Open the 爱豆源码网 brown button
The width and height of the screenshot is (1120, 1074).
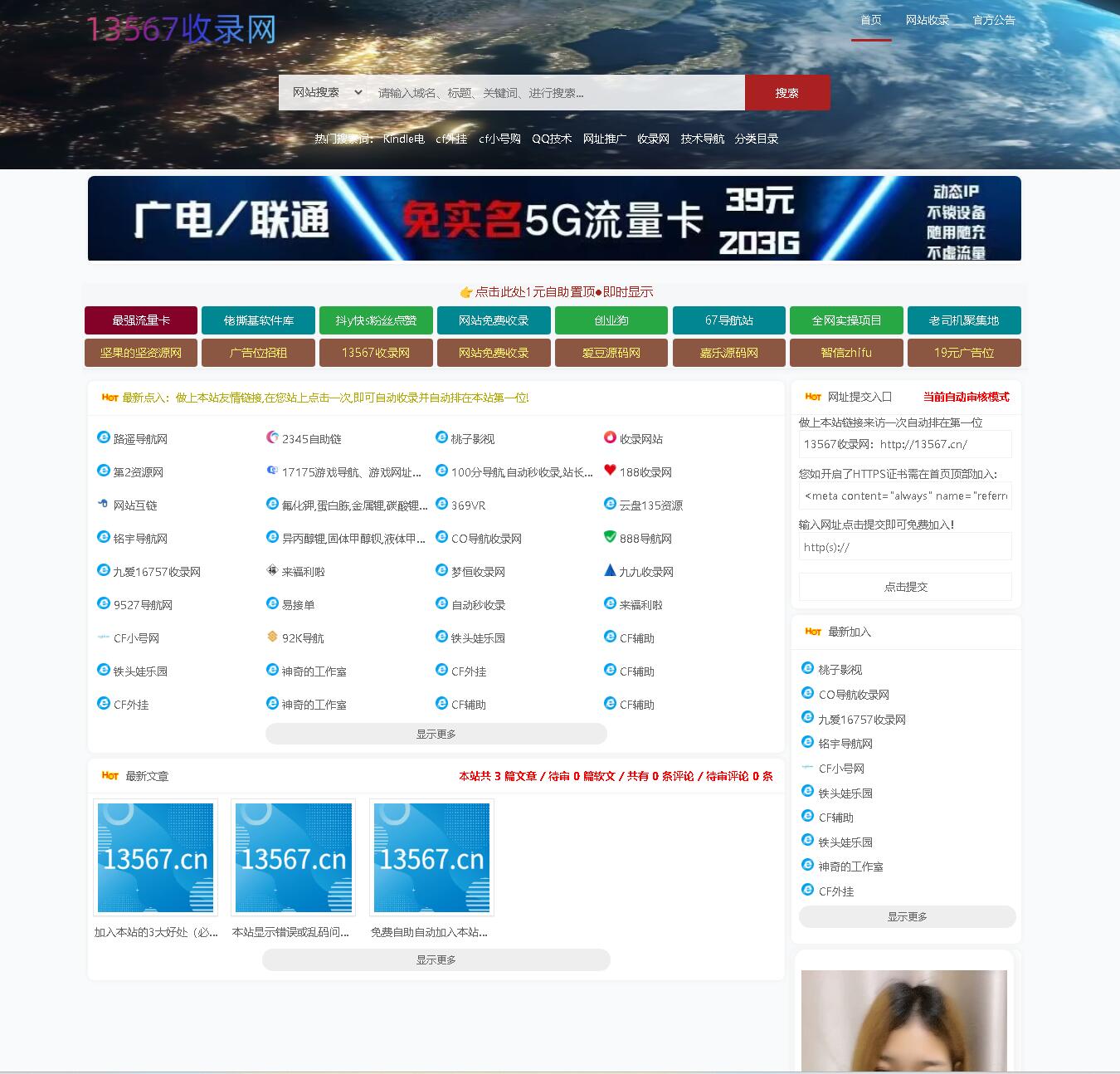(611, 353)
